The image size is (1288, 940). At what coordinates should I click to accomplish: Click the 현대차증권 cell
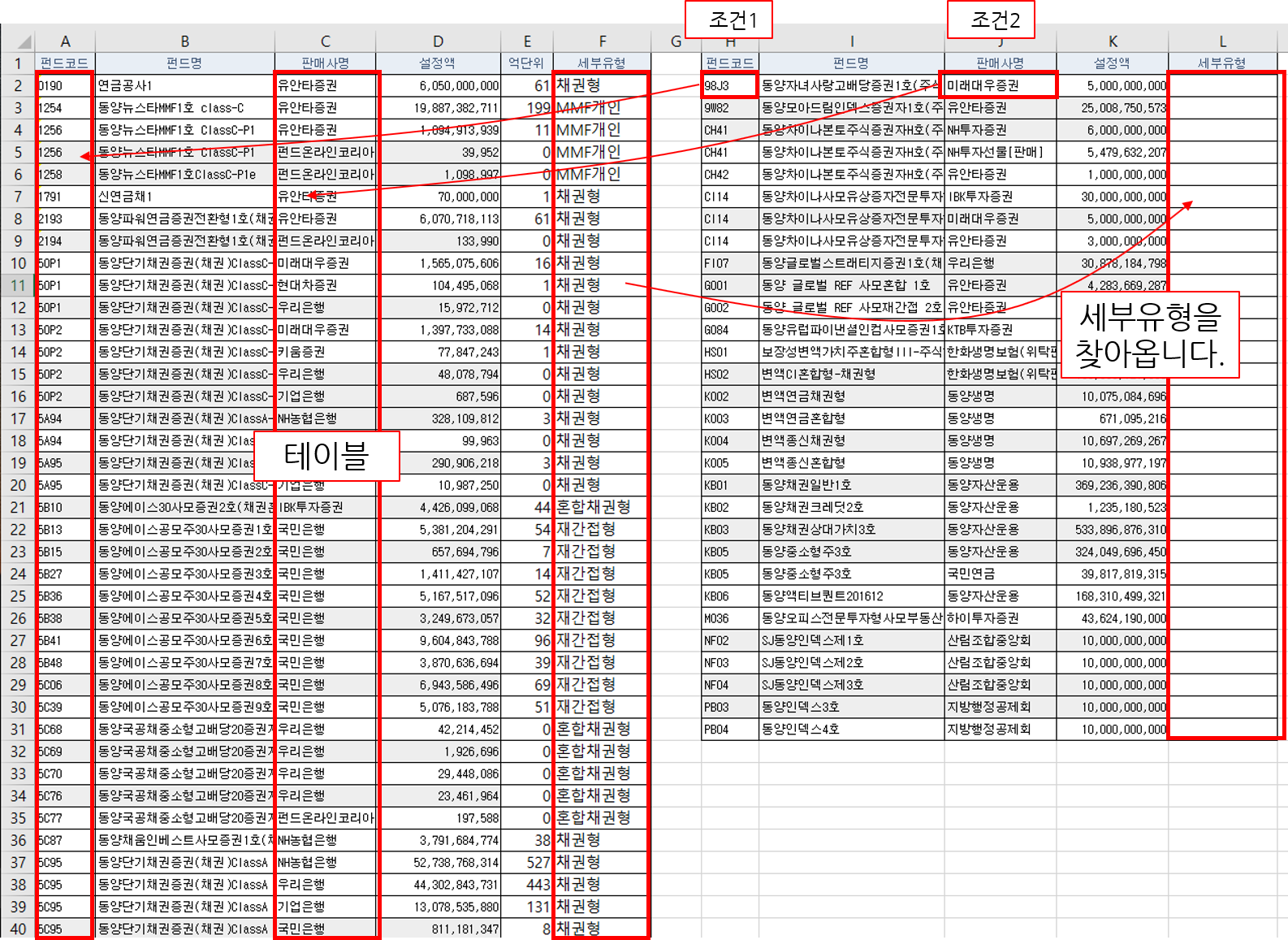pos(325,285)
